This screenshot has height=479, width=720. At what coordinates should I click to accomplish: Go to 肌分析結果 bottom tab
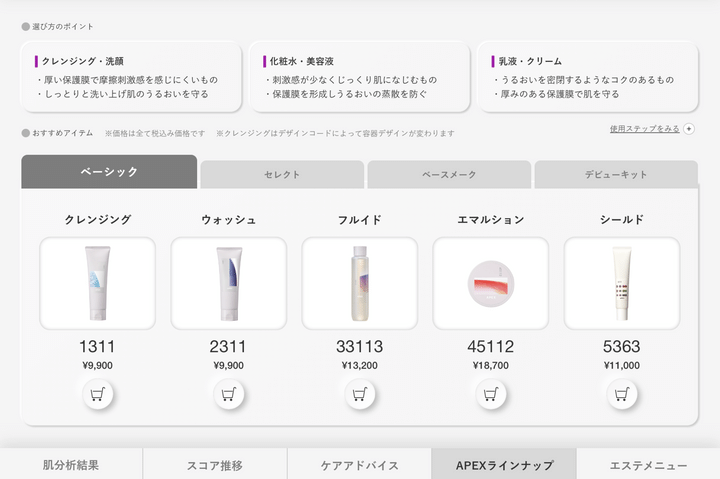tap(71, 465)
